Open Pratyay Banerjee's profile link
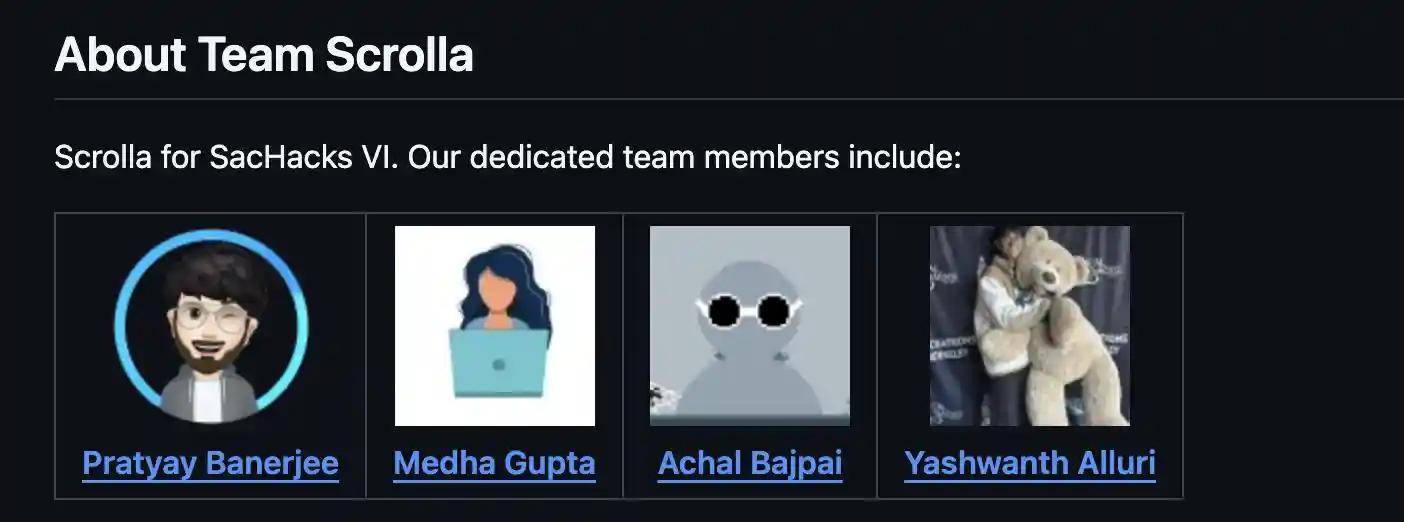Image resolution: width=1404 pixels, height=522 pixels. tap(210, 464)
